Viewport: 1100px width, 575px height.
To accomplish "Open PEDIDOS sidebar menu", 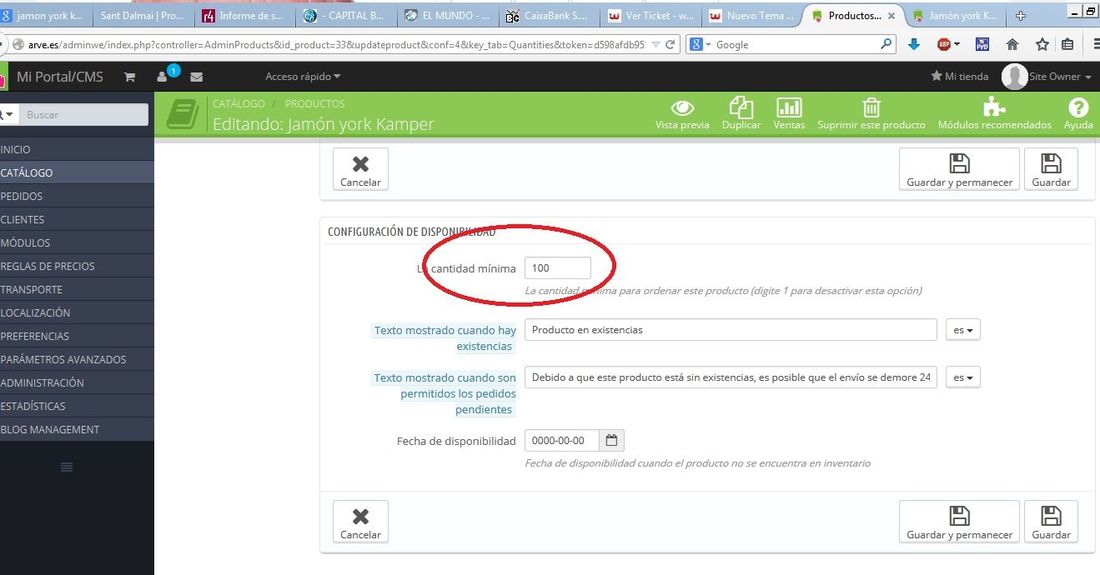I will click(x=76, y=196).
